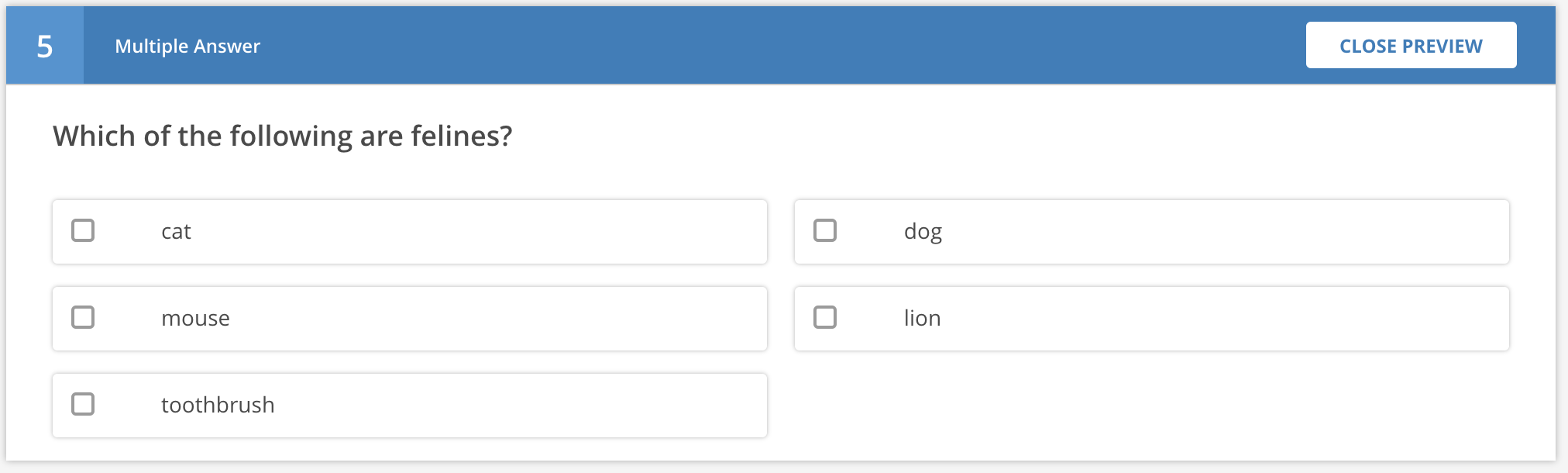Click the 'toothbrush' answer label
This screenshot has width=1568, height=473.
218,406
